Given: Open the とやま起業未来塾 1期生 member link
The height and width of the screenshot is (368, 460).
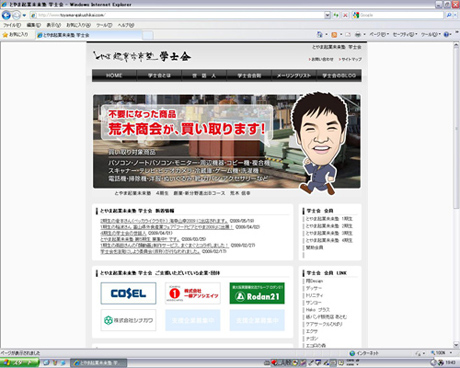Looking at the screenshot, I should coord(329,219).
